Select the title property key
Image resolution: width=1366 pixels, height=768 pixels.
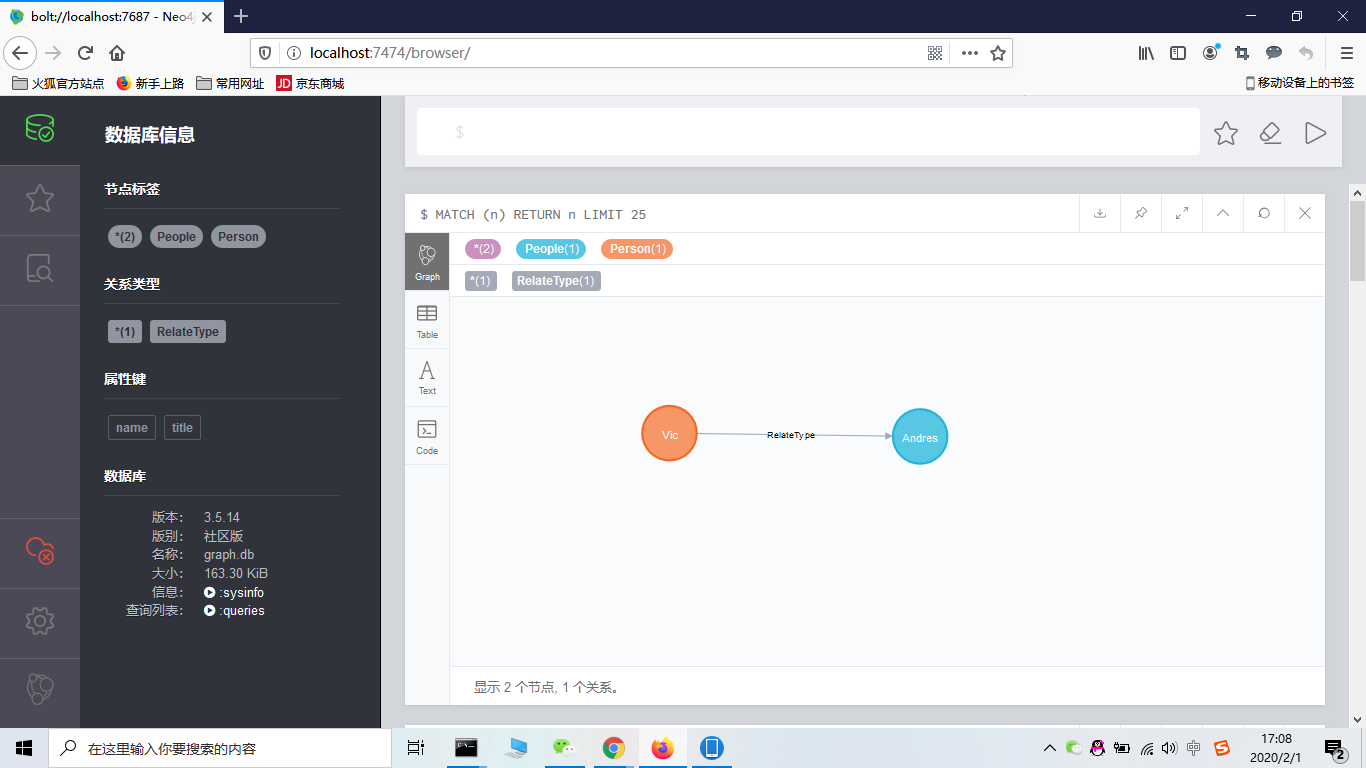(x=182, y=428)
